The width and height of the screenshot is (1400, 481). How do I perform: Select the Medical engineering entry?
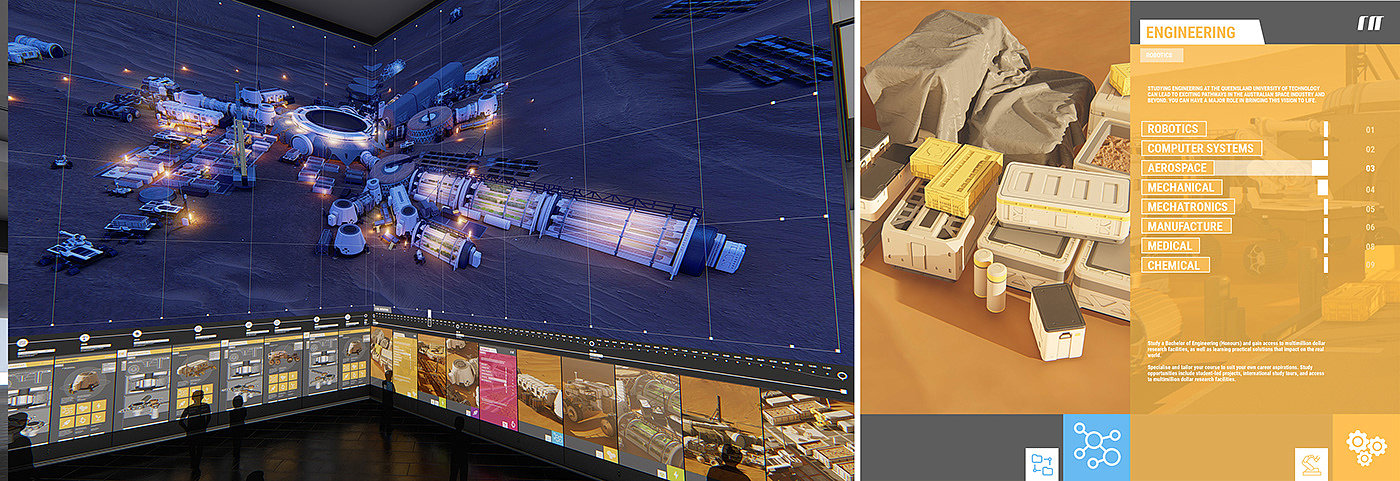coord(1170,246)
